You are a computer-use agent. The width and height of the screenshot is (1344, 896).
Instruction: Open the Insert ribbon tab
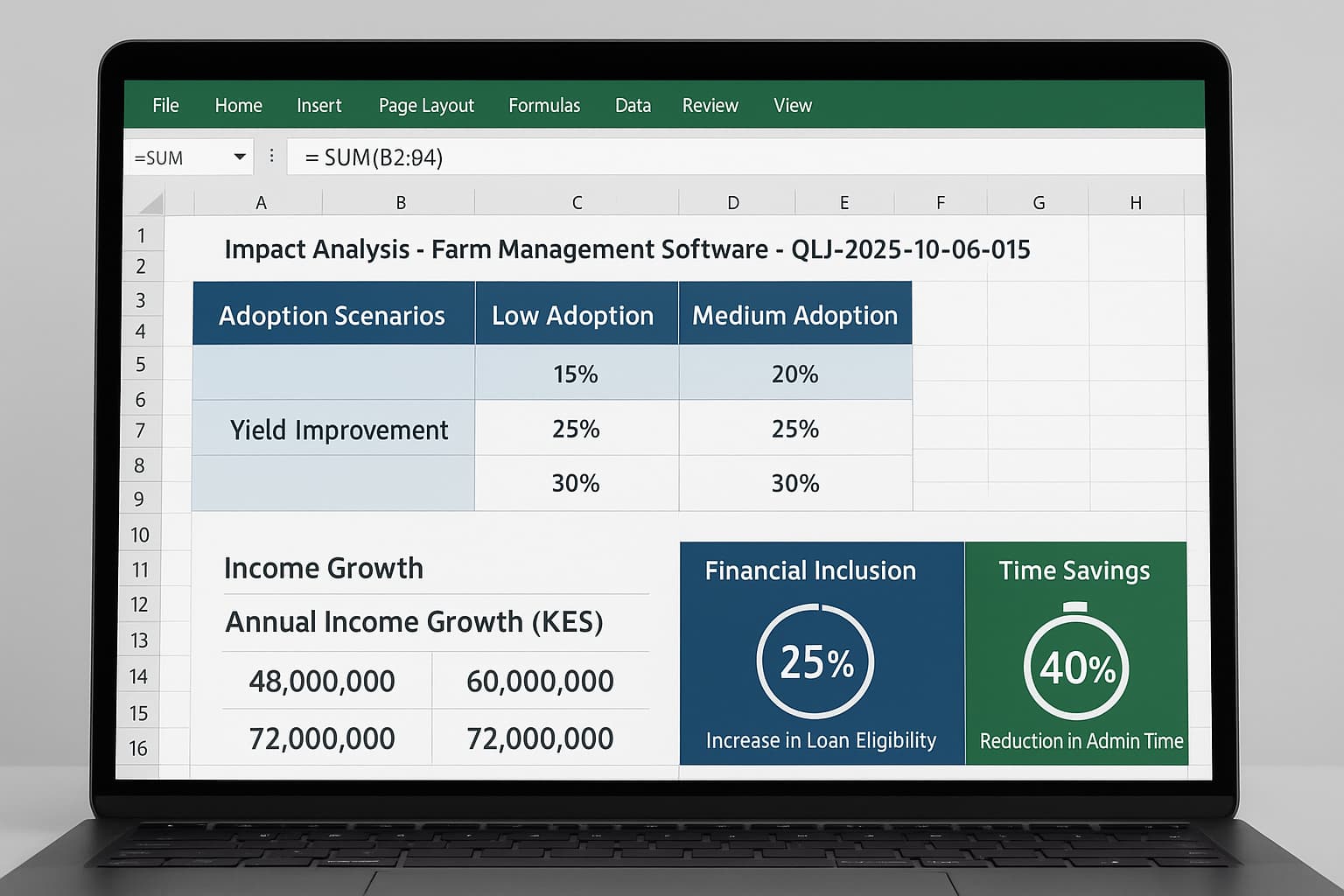tap(318, 106)
